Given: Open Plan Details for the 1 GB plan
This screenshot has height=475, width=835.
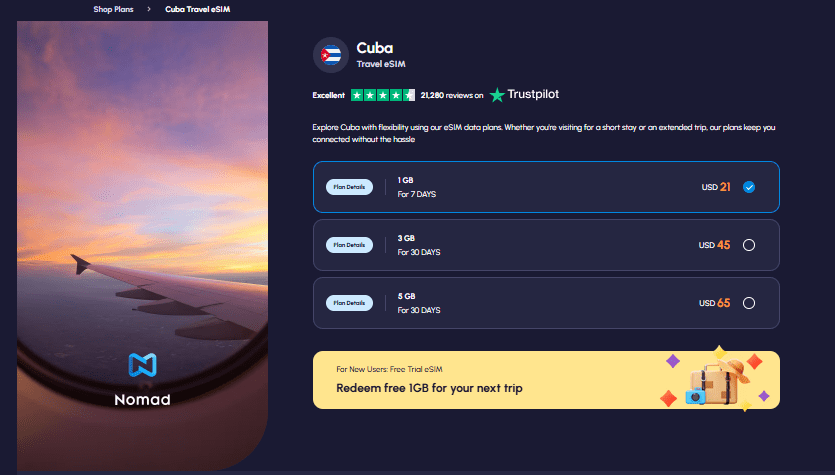Looking at the screenshot, I should [349, 187].
